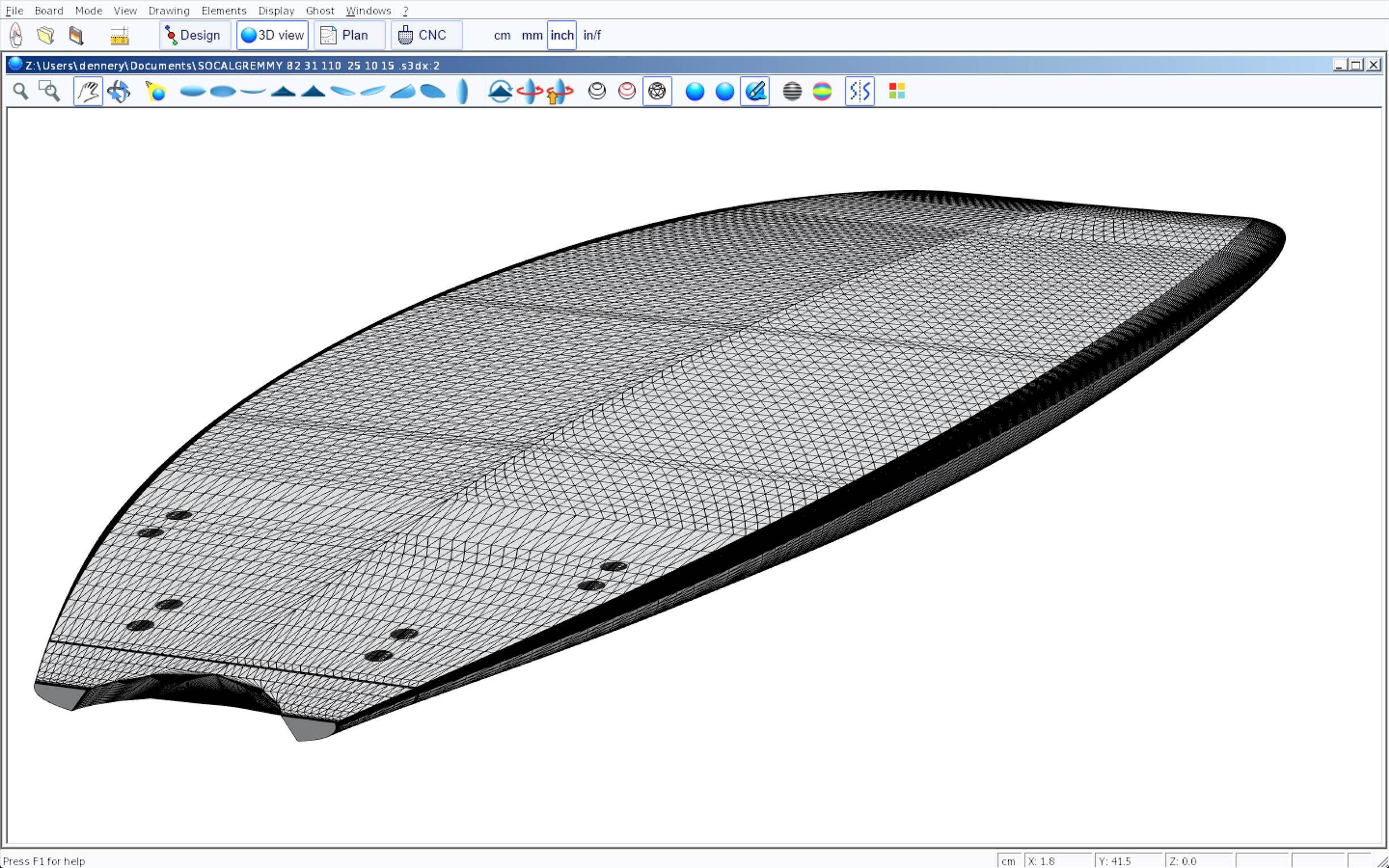Toggle the symmetry S|S button

[859, 91]
